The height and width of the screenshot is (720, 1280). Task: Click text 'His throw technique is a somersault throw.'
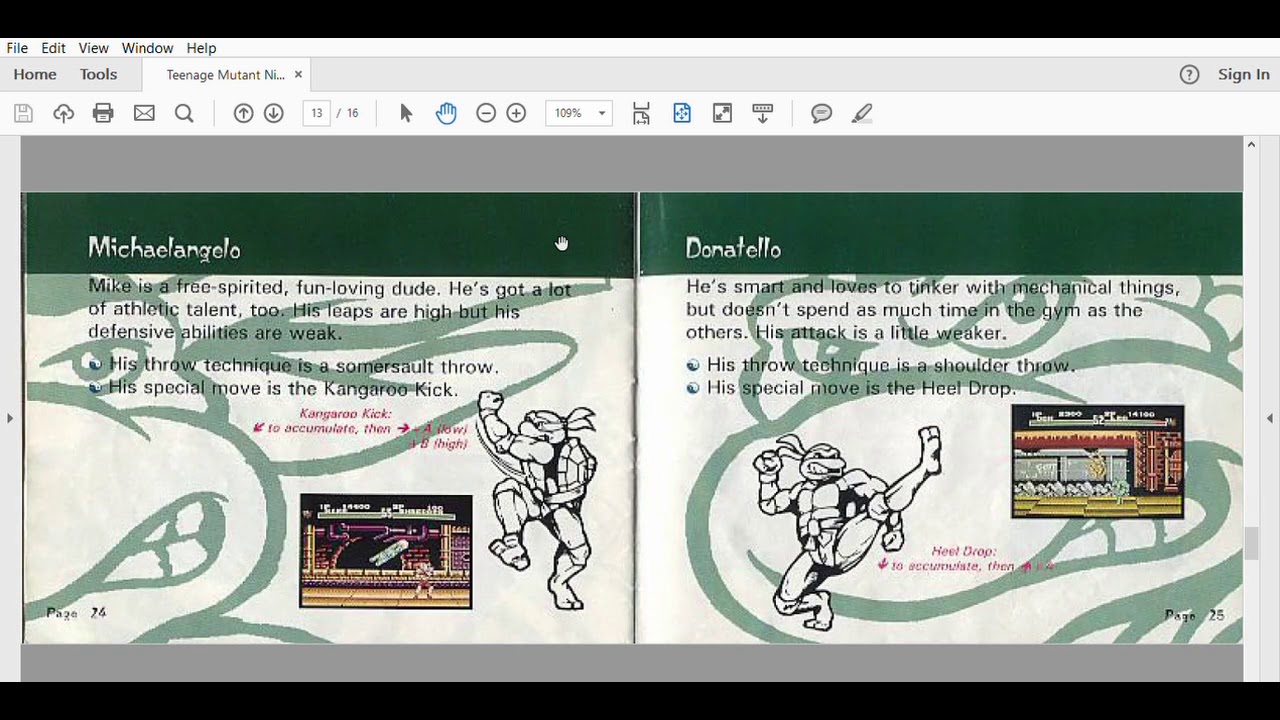point(303,366)
